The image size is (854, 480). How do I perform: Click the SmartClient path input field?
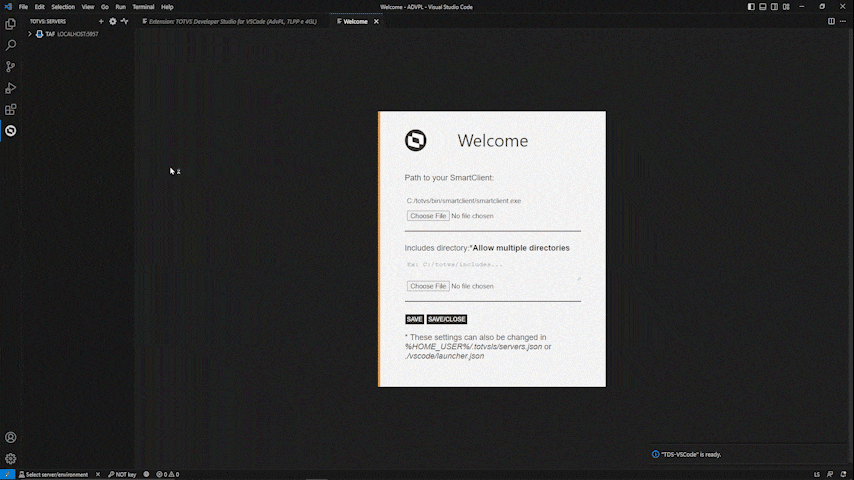coord(492,200)
